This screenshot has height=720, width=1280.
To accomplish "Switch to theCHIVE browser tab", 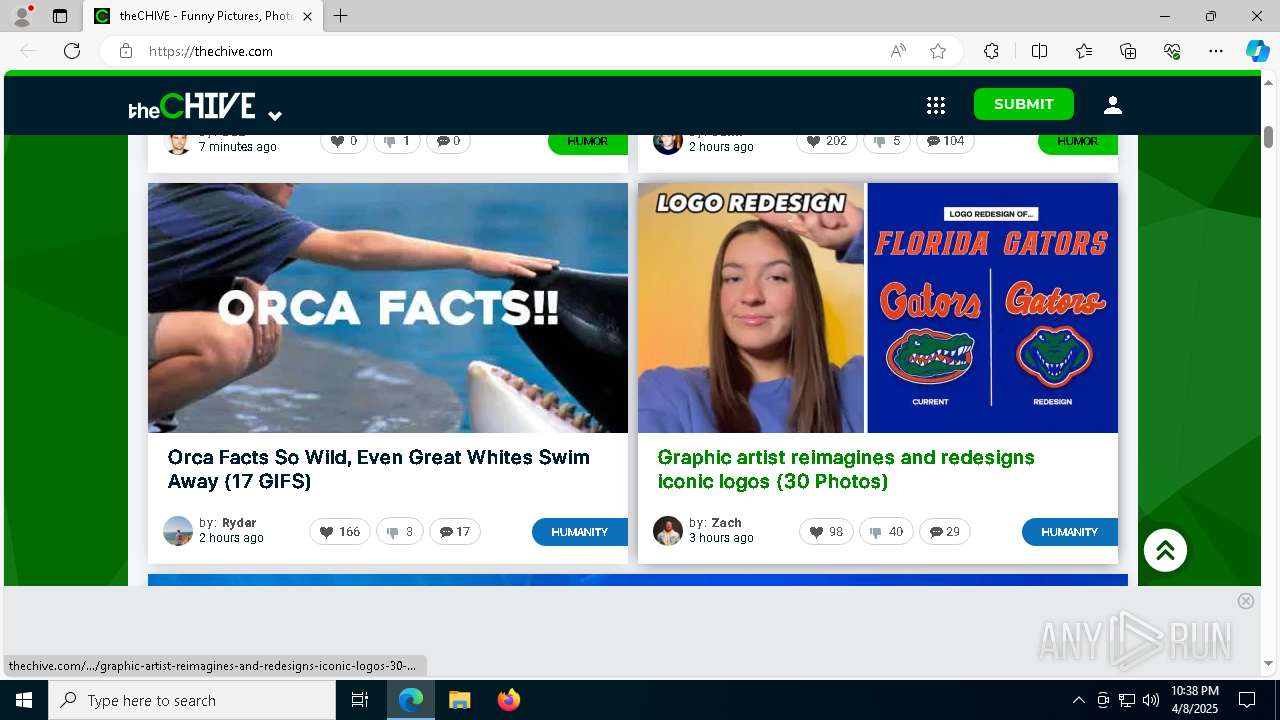I will (203, 16).
